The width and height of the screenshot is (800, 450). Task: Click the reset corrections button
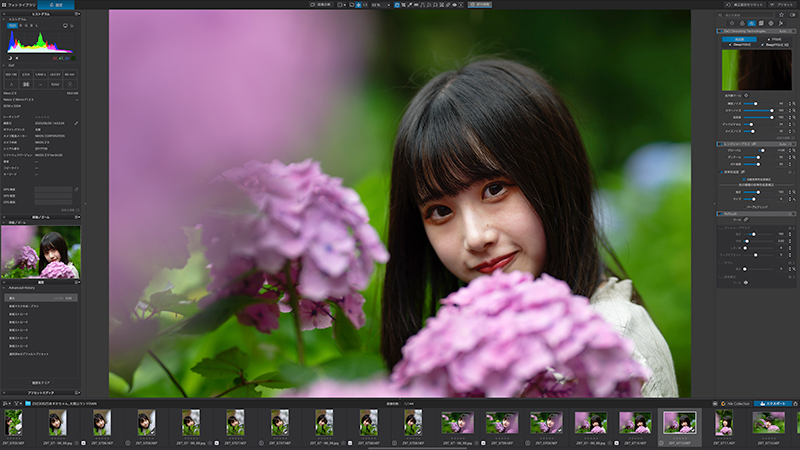[745, 5]
